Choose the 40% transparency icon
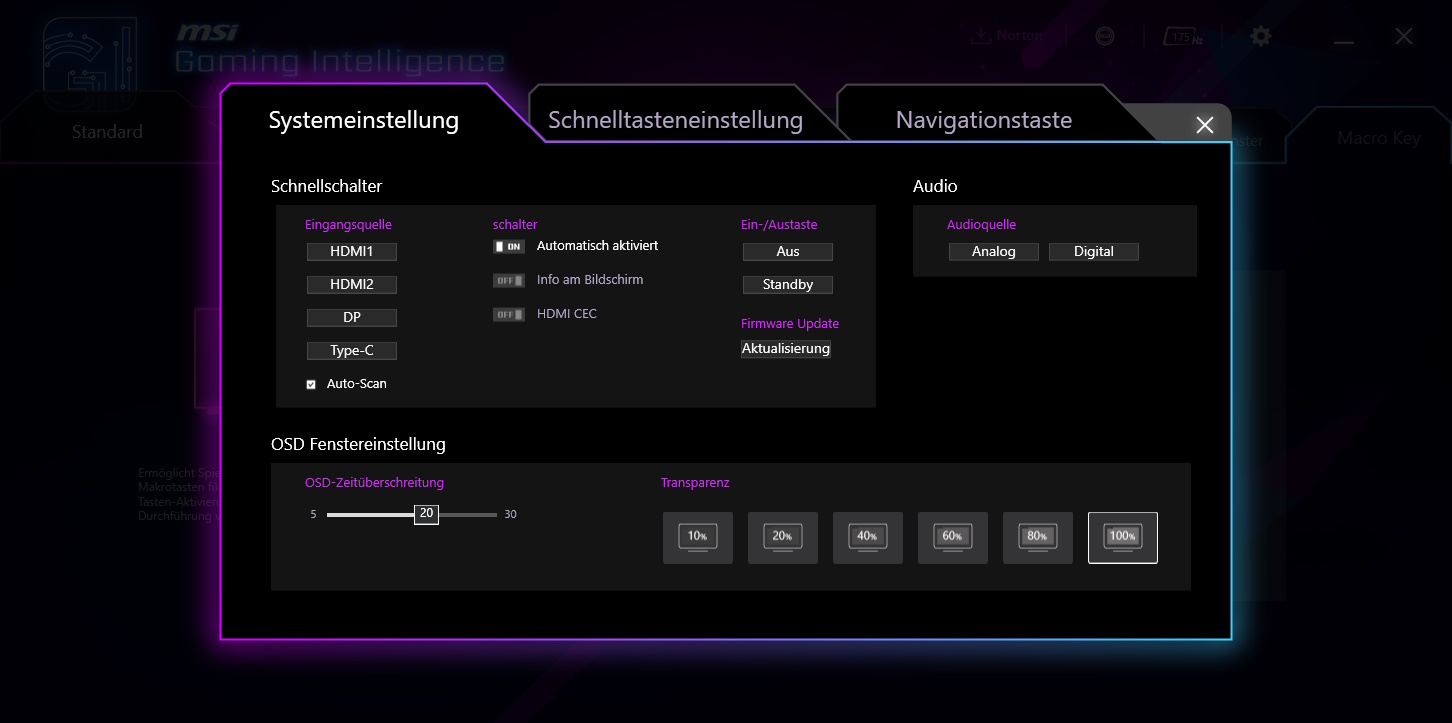1452x723 pixels. click(x=868, y=538)
